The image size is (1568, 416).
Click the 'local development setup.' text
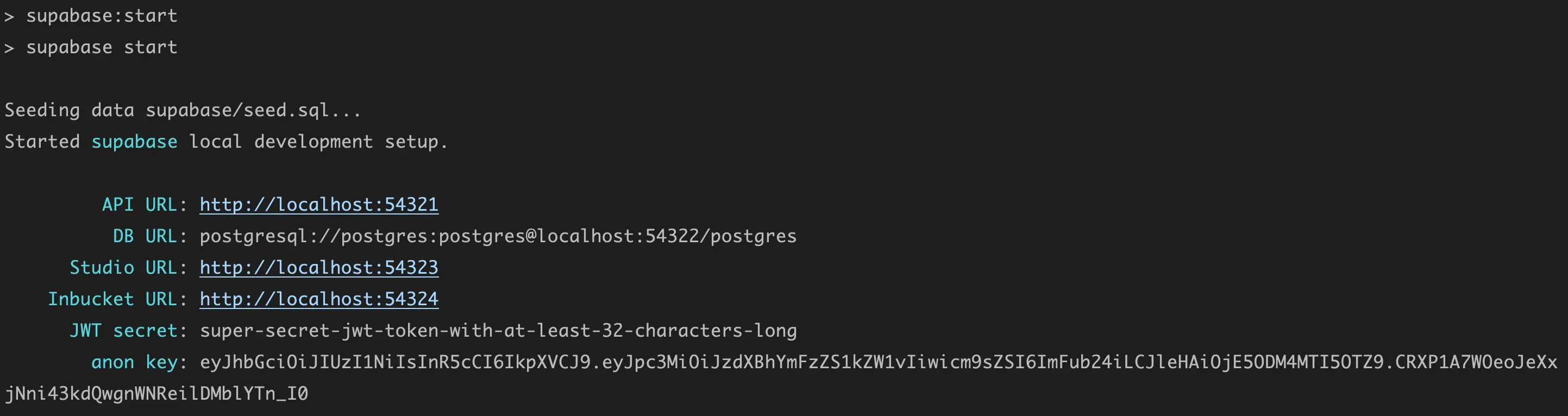318,142
